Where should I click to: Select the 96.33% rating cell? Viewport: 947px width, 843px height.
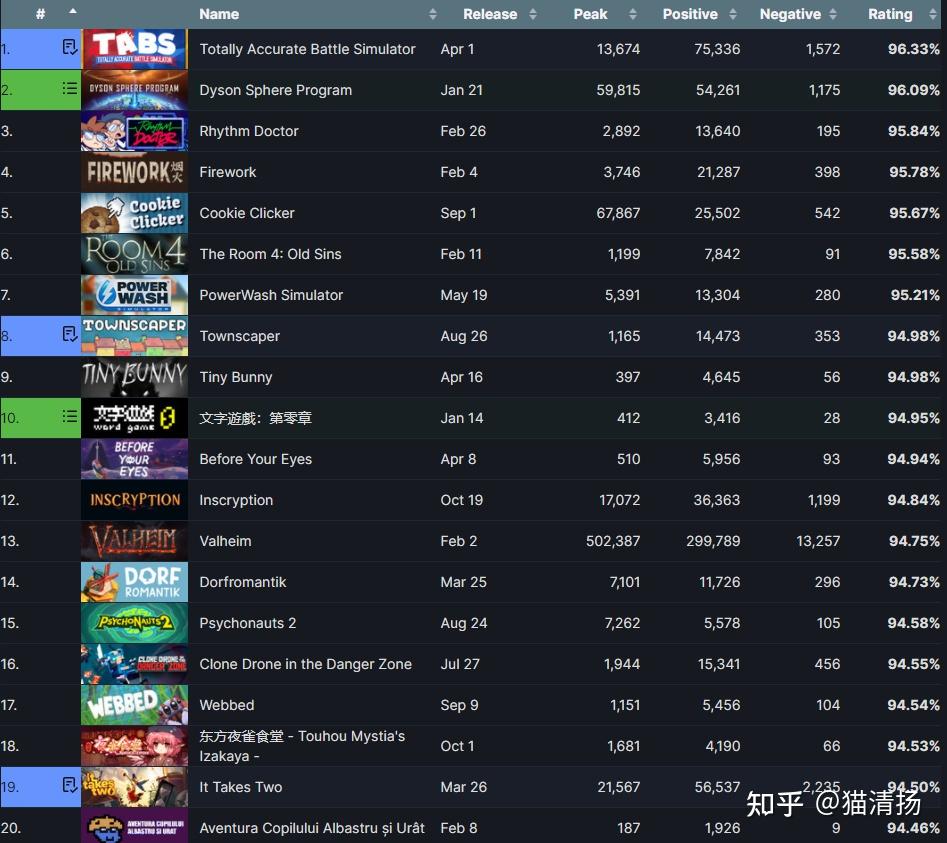913,49
